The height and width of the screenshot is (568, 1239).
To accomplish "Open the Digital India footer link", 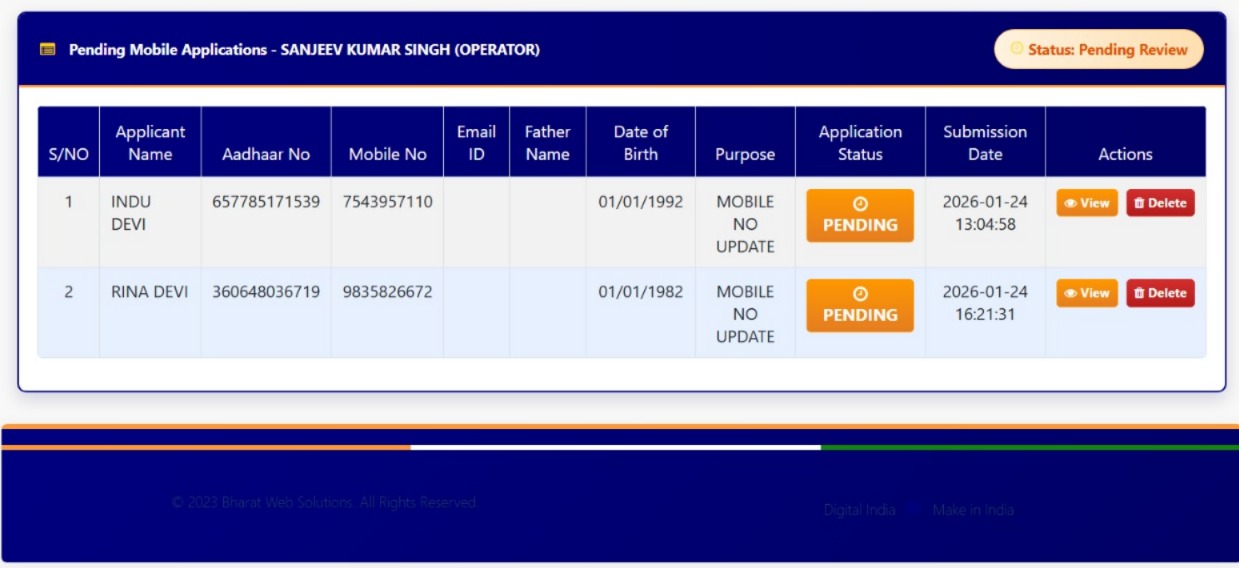I will point(859,510).
